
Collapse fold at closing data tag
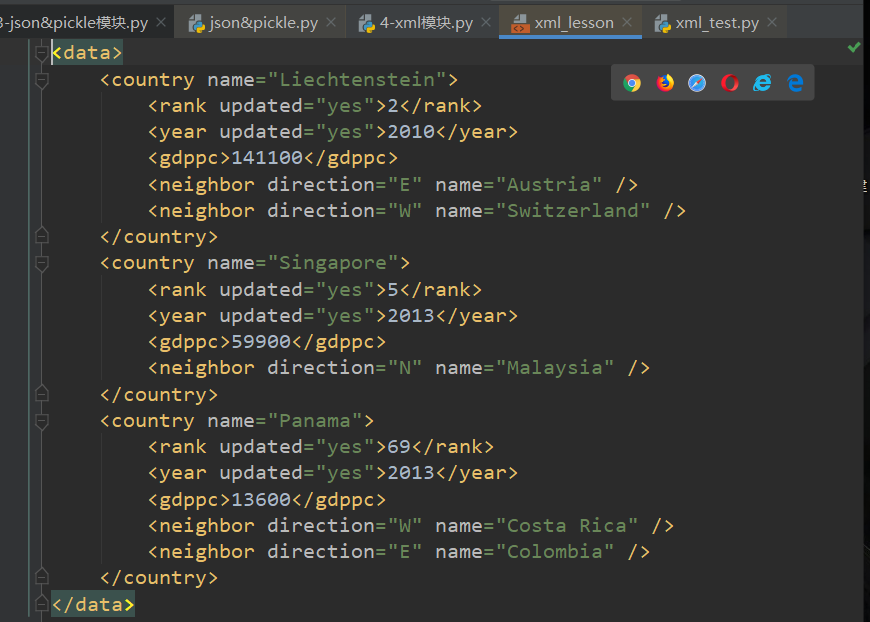[x=42, y=604]
